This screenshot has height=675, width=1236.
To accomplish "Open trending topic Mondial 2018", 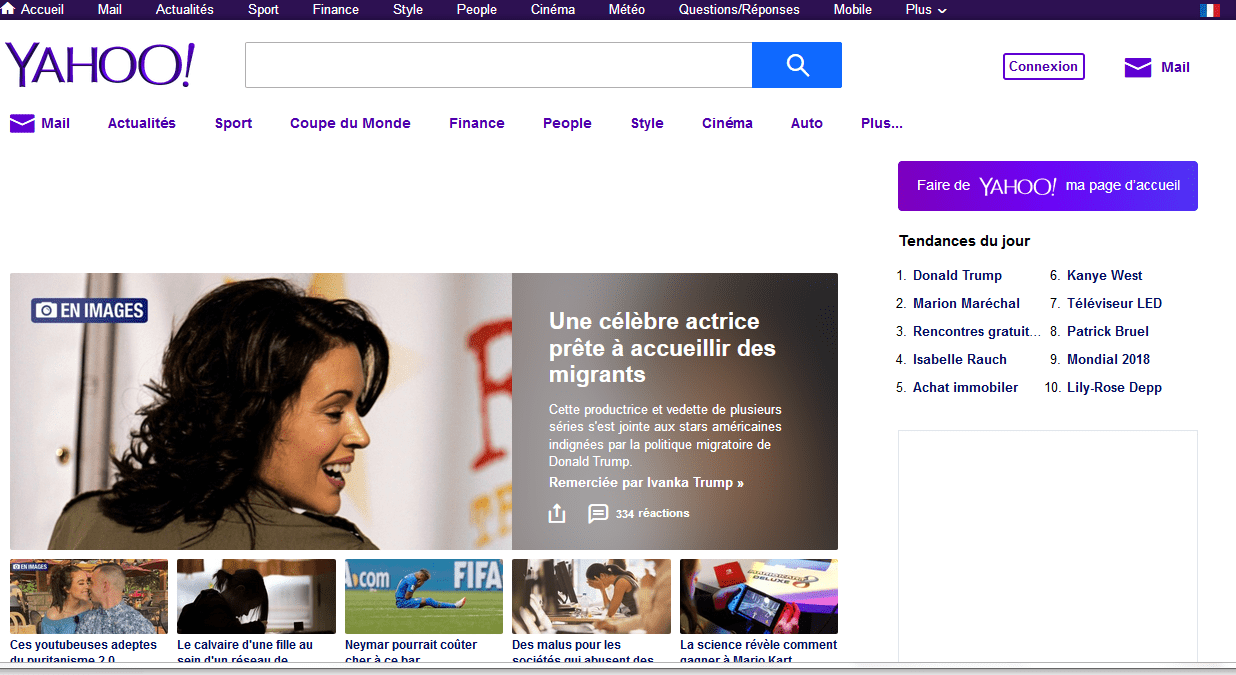I will tap(1109, 359).
